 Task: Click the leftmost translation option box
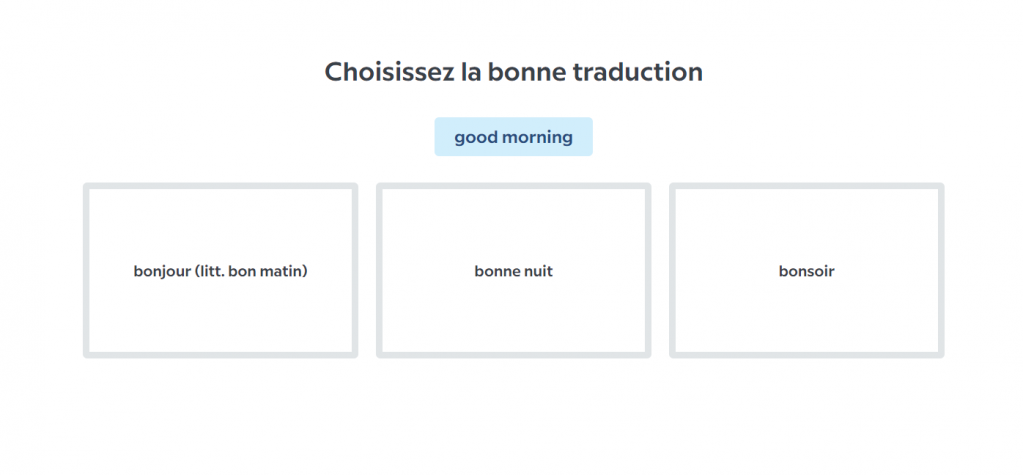[x=220, y=300]
